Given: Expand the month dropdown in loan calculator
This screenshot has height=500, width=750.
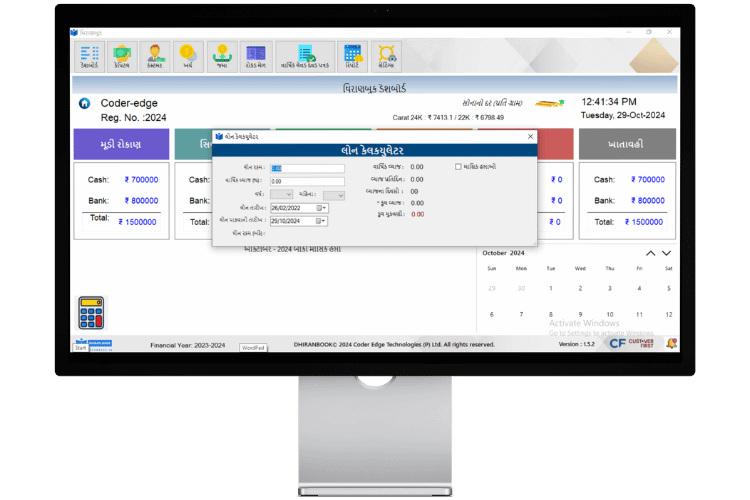Looking at the screenshot, I should tap(340, 195).
